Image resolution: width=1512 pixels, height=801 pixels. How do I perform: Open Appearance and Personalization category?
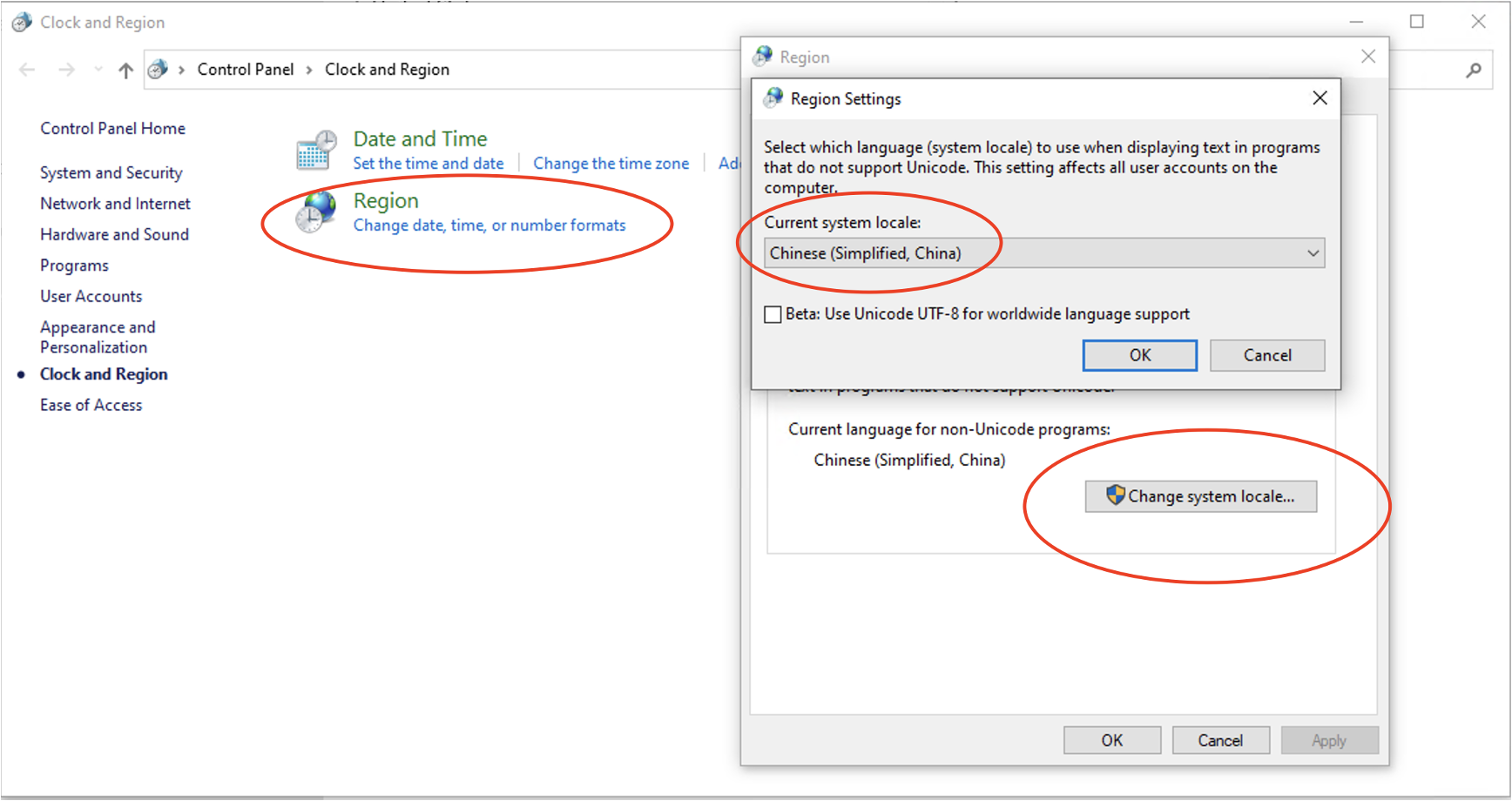pyautogui.click(x=98, y=337)
